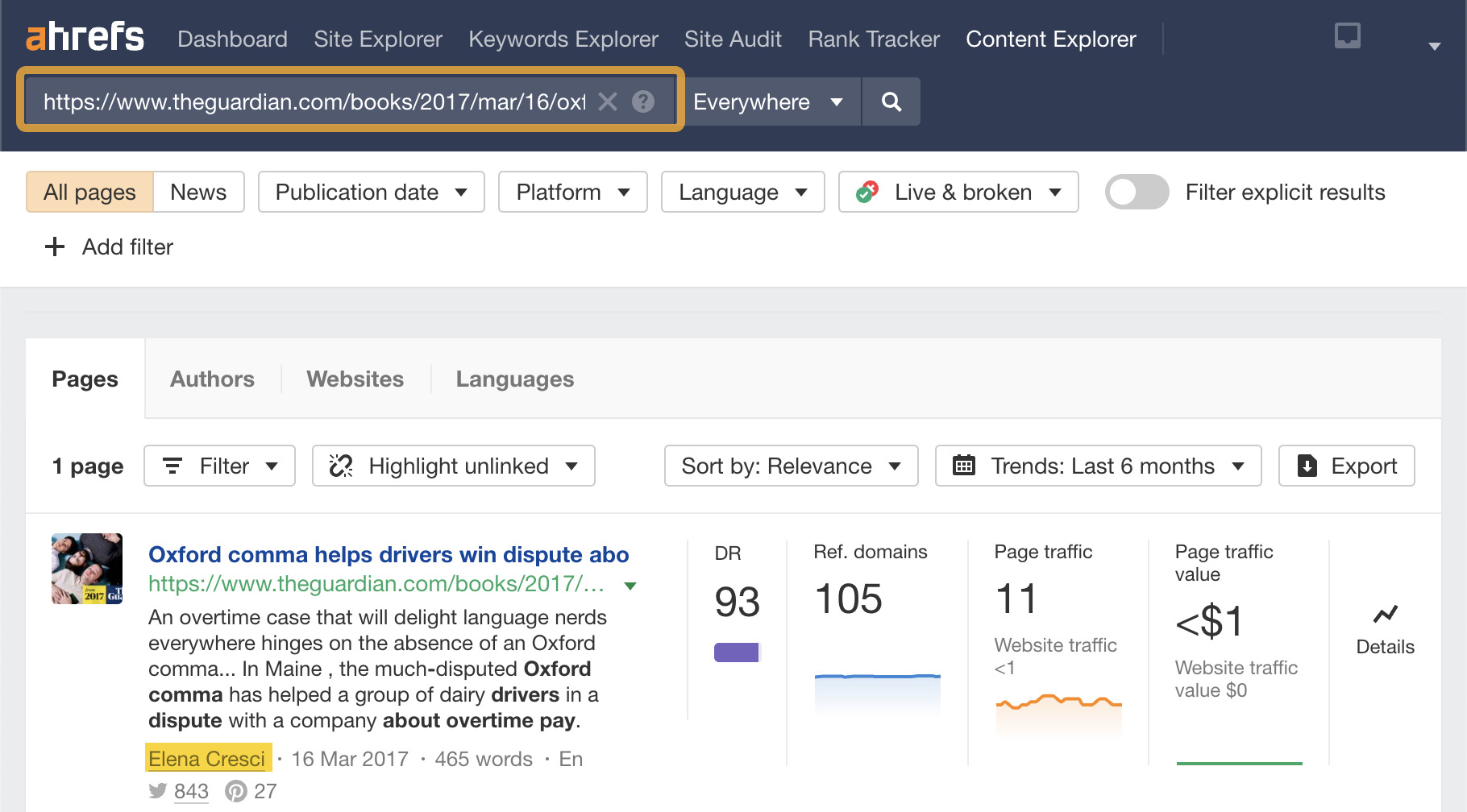The width and height of the screenshot is (1467, 812).
Task: Switch results filter from All pages to News
Action: pos(197,192)
